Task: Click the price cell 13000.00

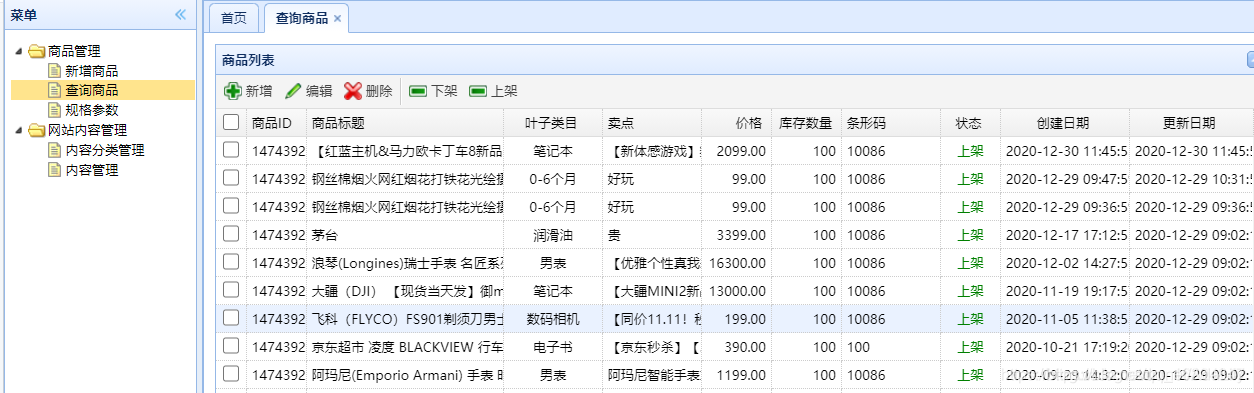Action: click(x=736, y=291)
